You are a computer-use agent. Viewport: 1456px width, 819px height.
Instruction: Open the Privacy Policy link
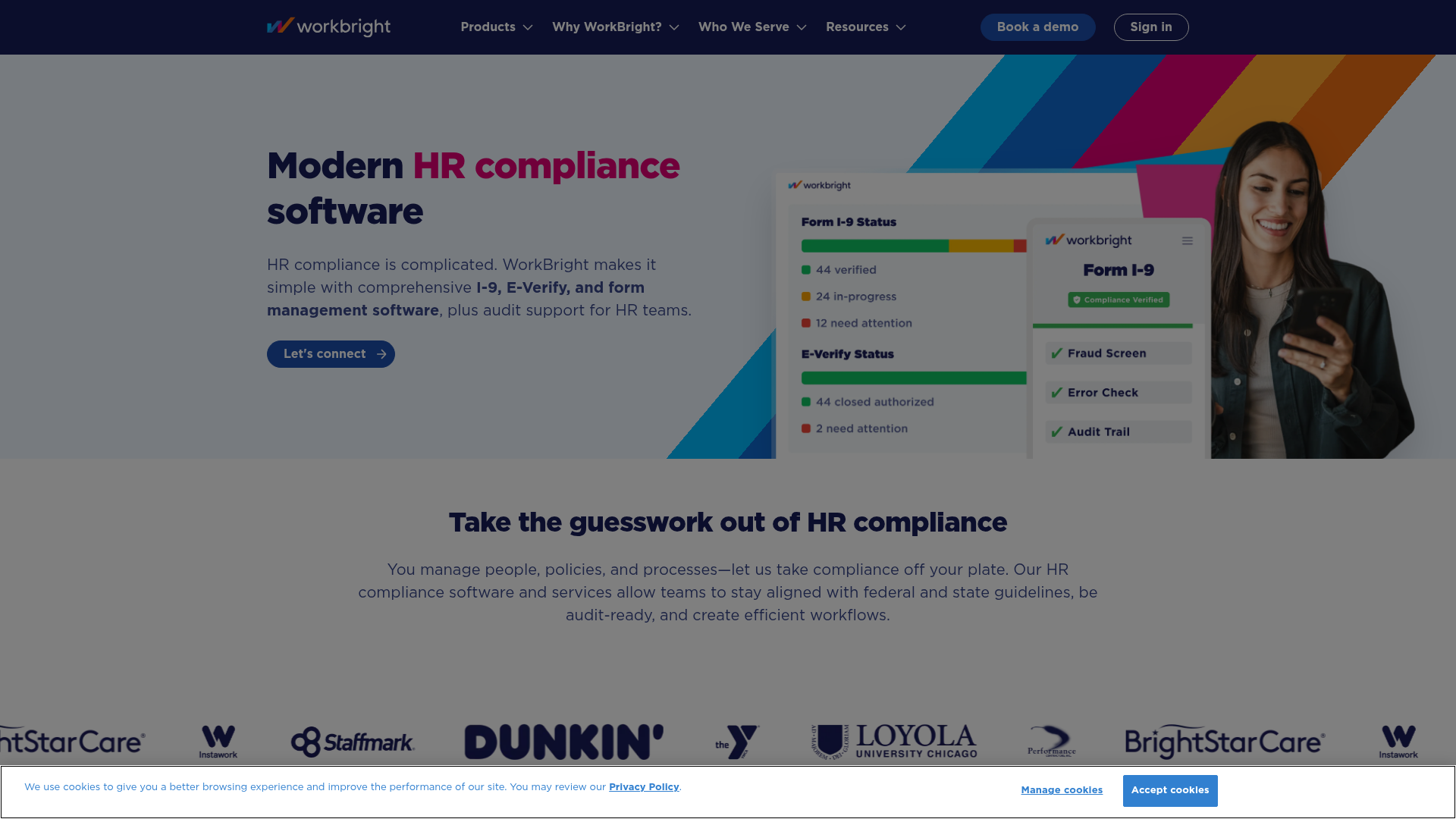pyautogui.click(x=643, y=786)
